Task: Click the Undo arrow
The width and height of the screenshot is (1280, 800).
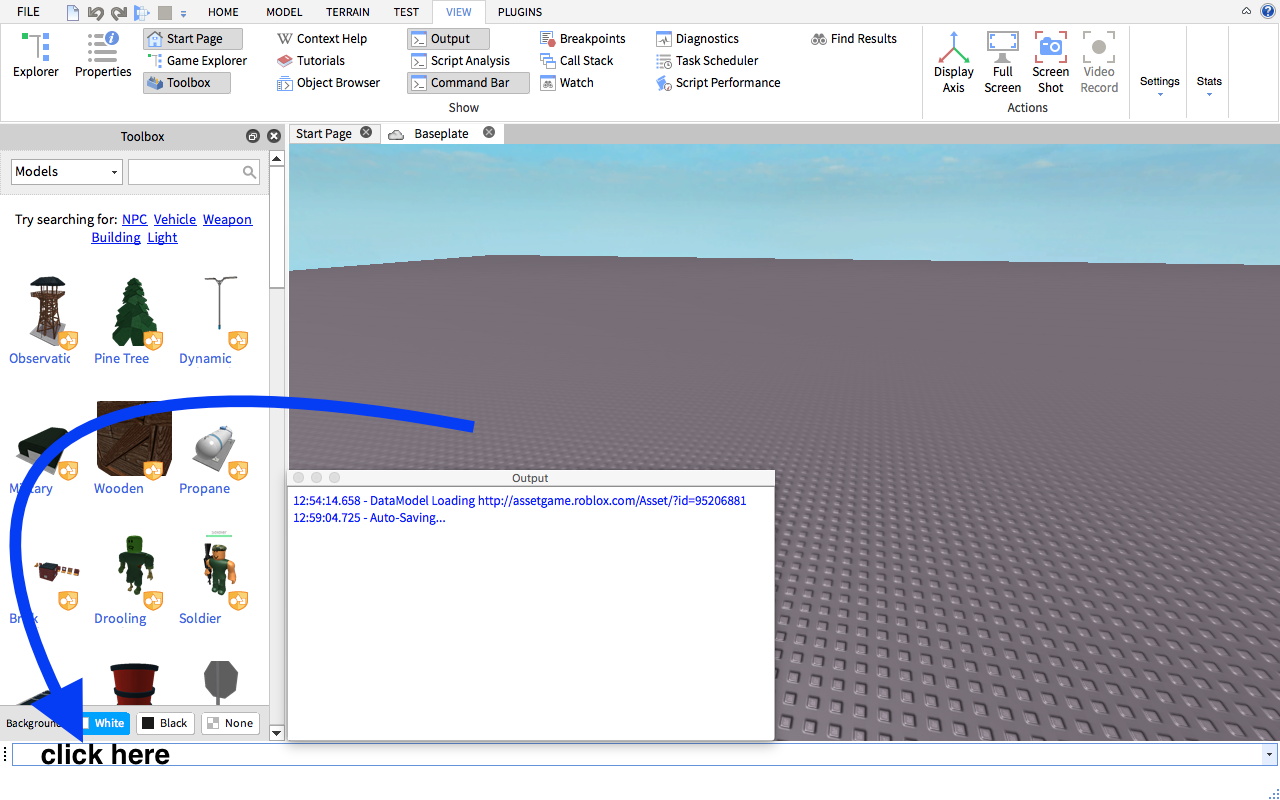Action: coord(95,12)
